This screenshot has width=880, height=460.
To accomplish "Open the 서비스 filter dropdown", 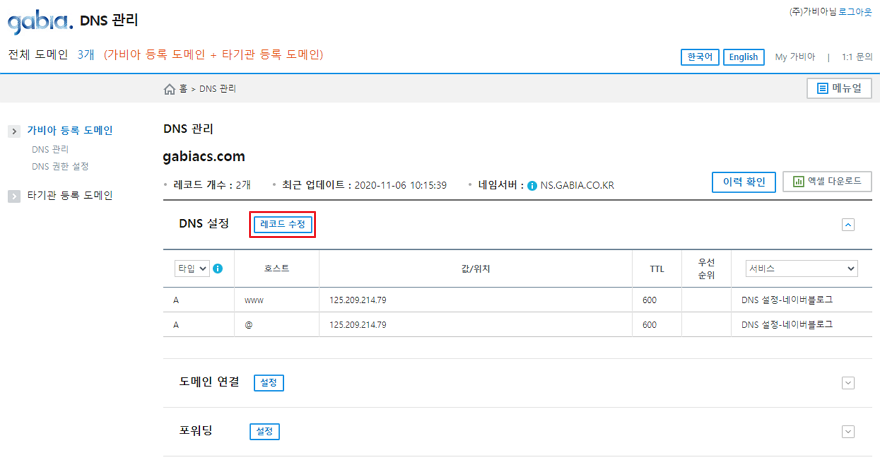I will (801, 269).
